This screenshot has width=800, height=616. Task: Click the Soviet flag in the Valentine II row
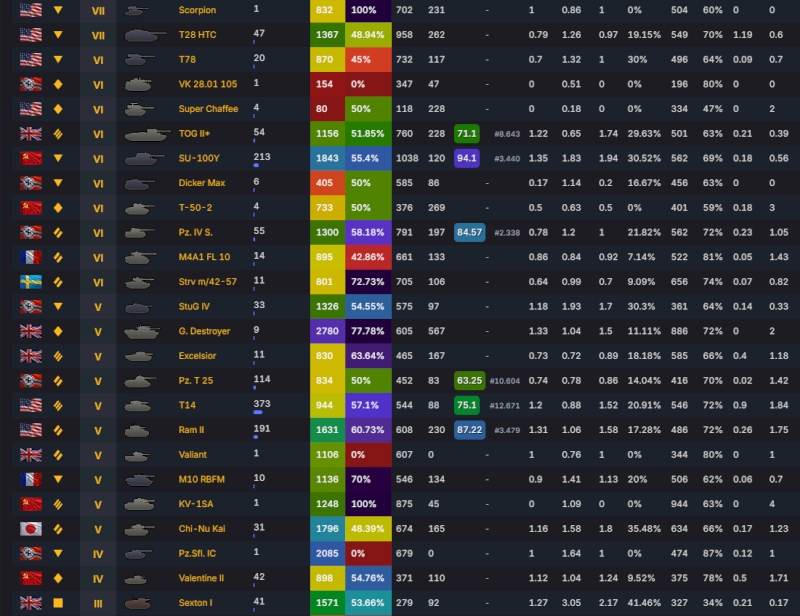tap(31, 578)
